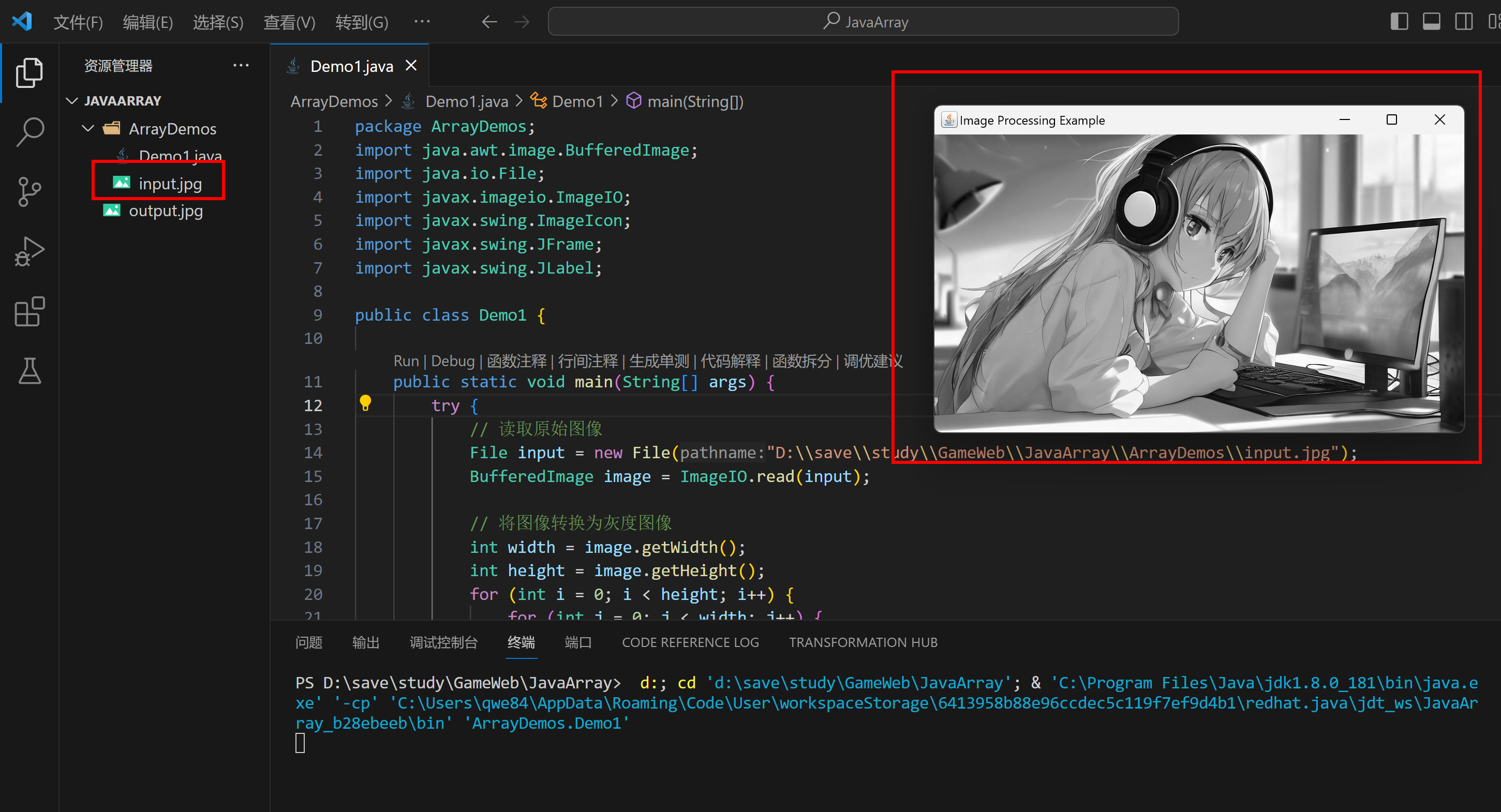This screenshot has height=812, width=1501.
Task: Open the Run and Debug view icon
Action: 29,252
